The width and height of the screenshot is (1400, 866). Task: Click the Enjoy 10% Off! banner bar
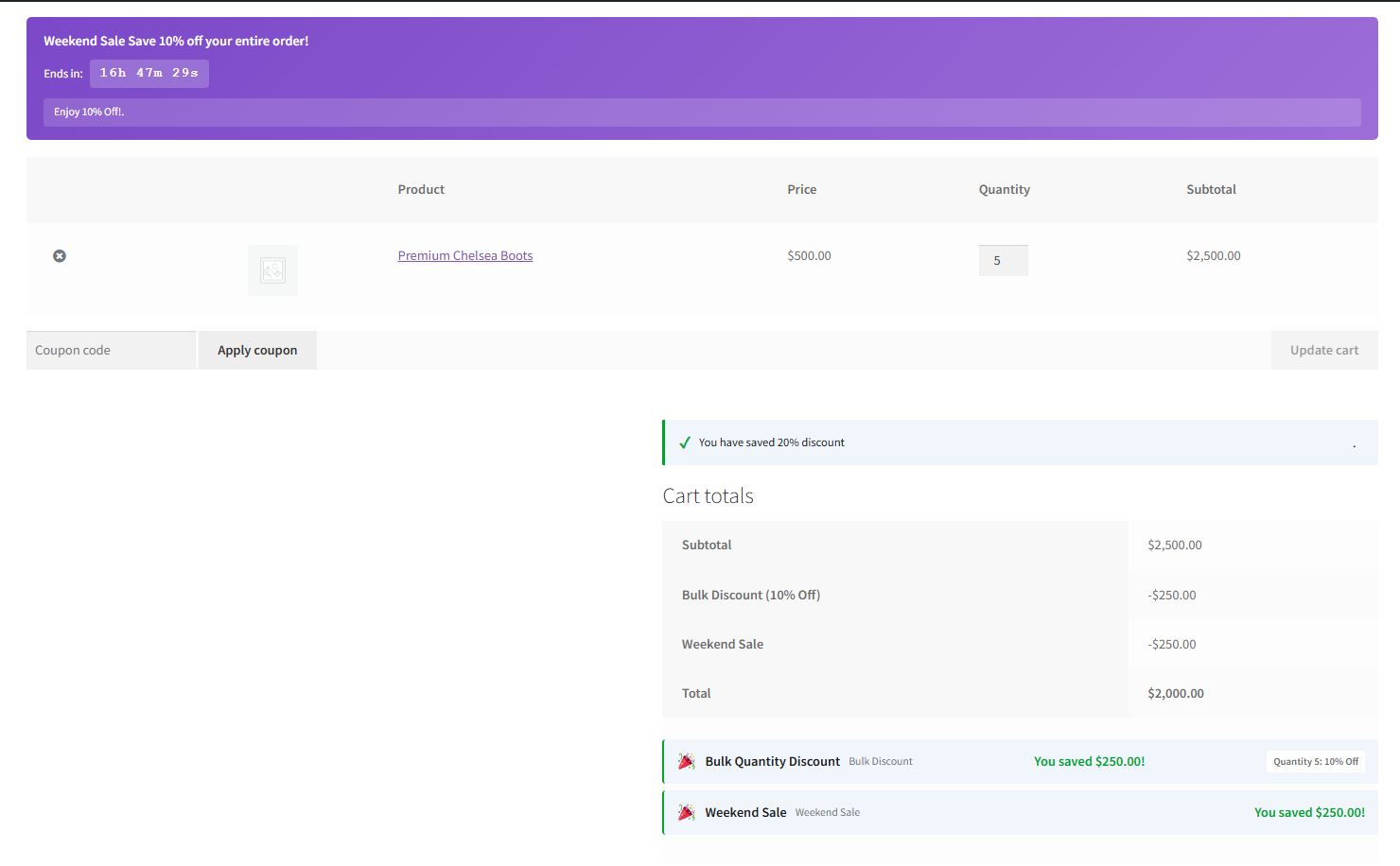(702, 112)
